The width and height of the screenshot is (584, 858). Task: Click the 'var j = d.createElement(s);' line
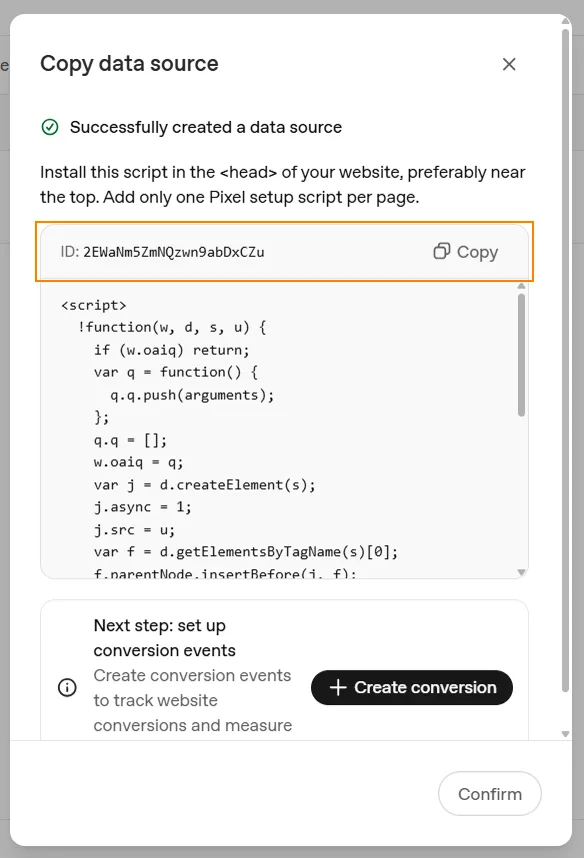[x=205, y=485]
